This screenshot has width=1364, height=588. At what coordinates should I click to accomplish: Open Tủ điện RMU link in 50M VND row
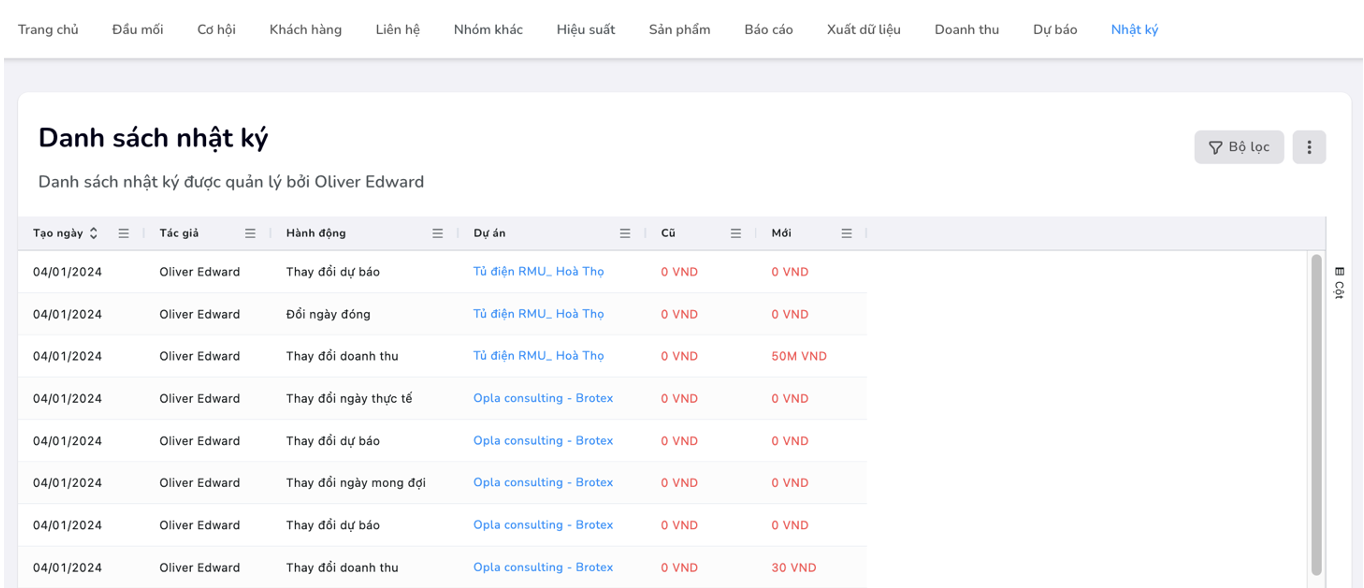point(538,356)
